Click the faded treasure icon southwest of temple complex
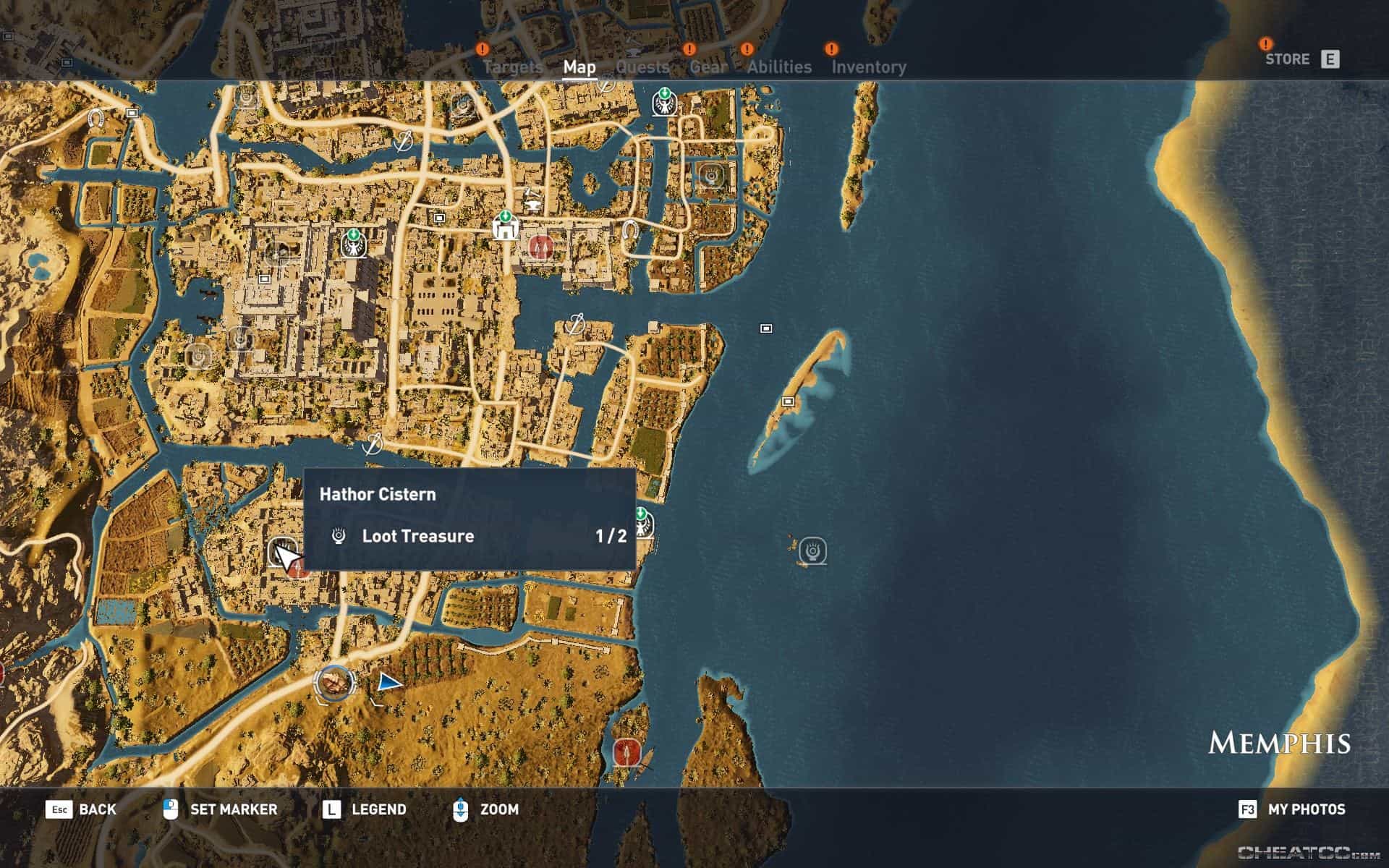 pos(197,356)
